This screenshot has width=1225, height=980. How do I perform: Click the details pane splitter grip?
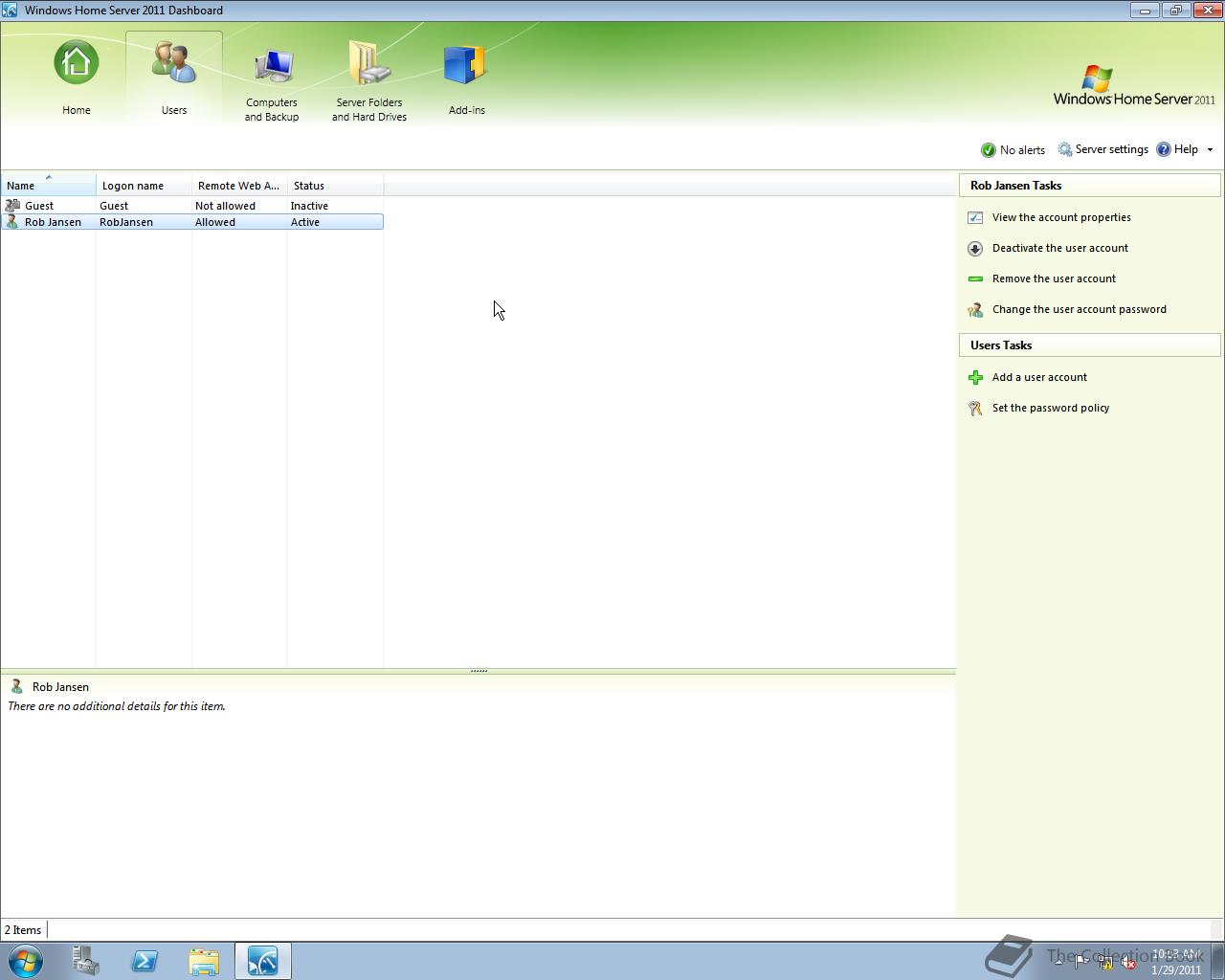[x=479, y=671]
